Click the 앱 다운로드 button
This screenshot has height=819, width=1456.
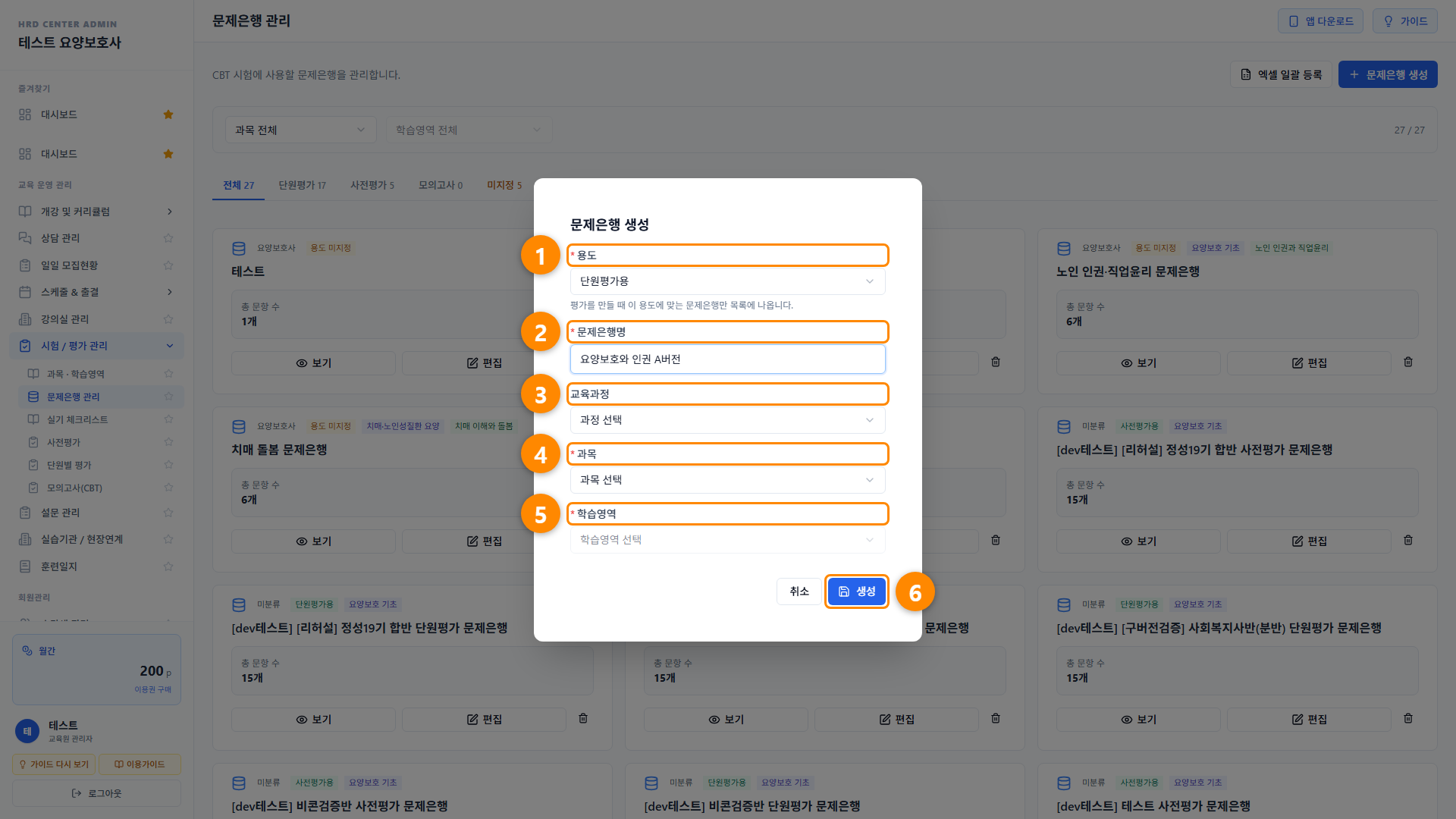[1320, 21]
